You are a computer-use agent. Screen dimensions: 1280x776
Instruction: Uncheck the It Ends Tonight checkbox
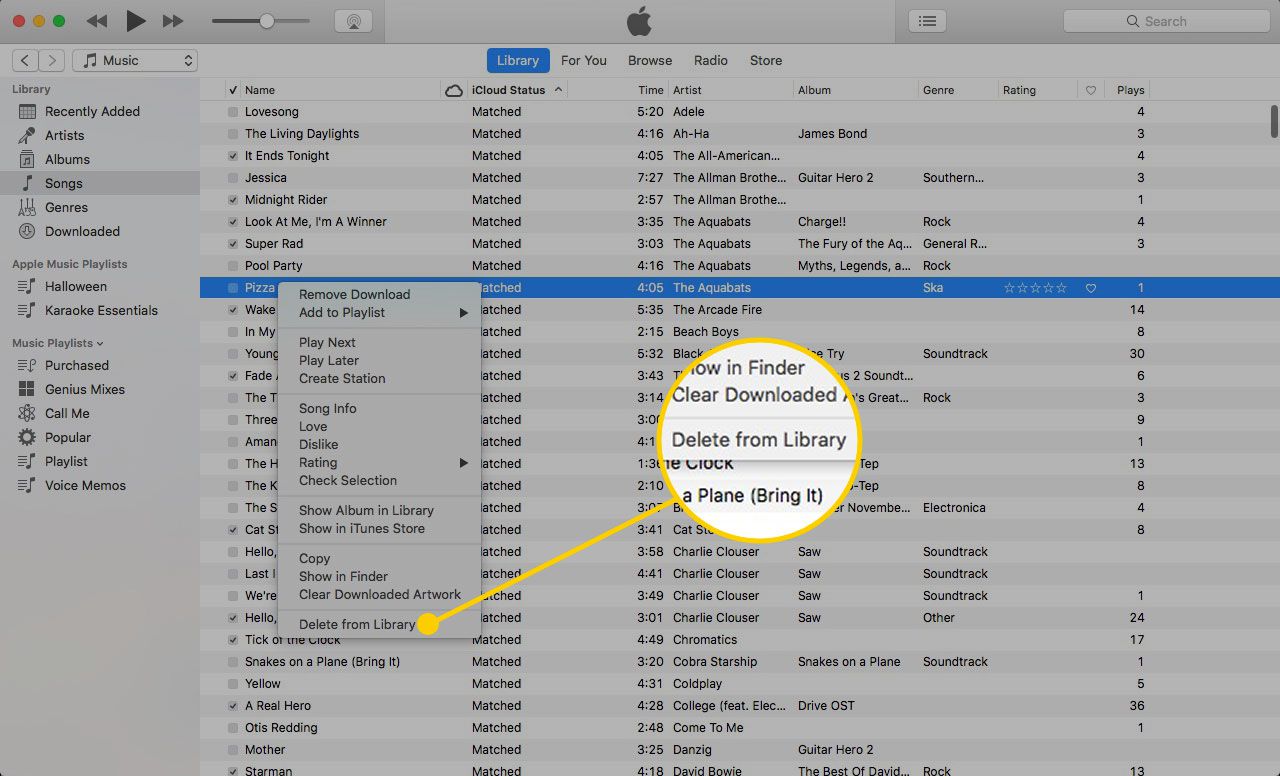coord(233,156)
